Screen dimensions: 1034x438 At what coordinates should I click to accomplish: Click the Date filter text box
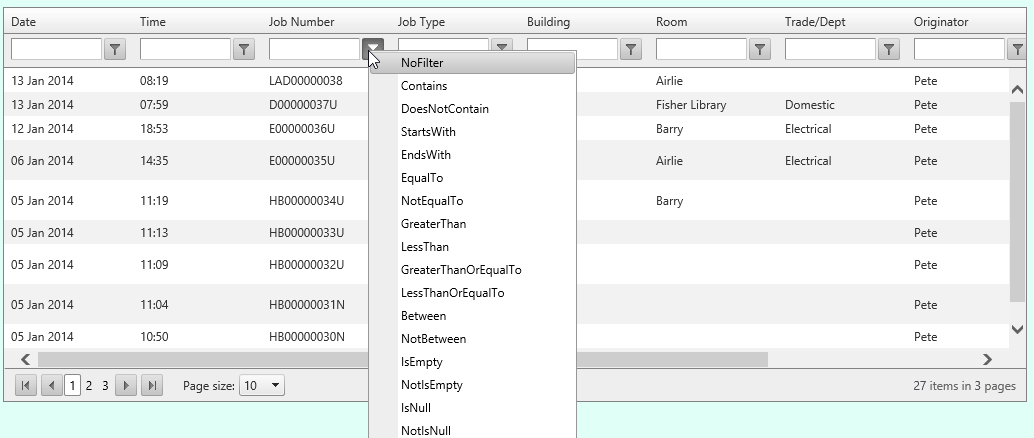[x=57, y=49]
